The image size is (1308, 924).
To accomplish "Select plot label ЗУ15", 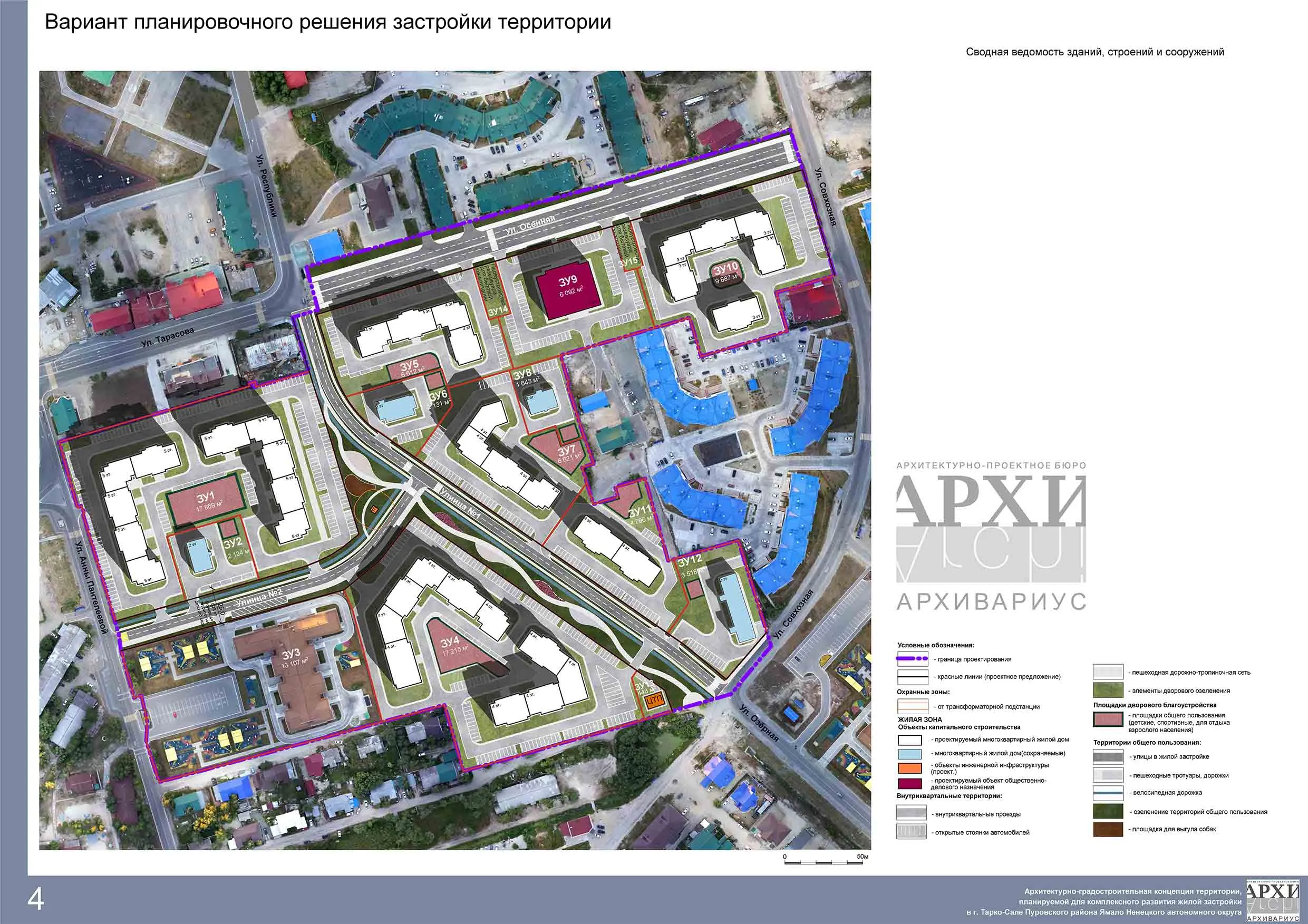I will click(x=628, y=262).
